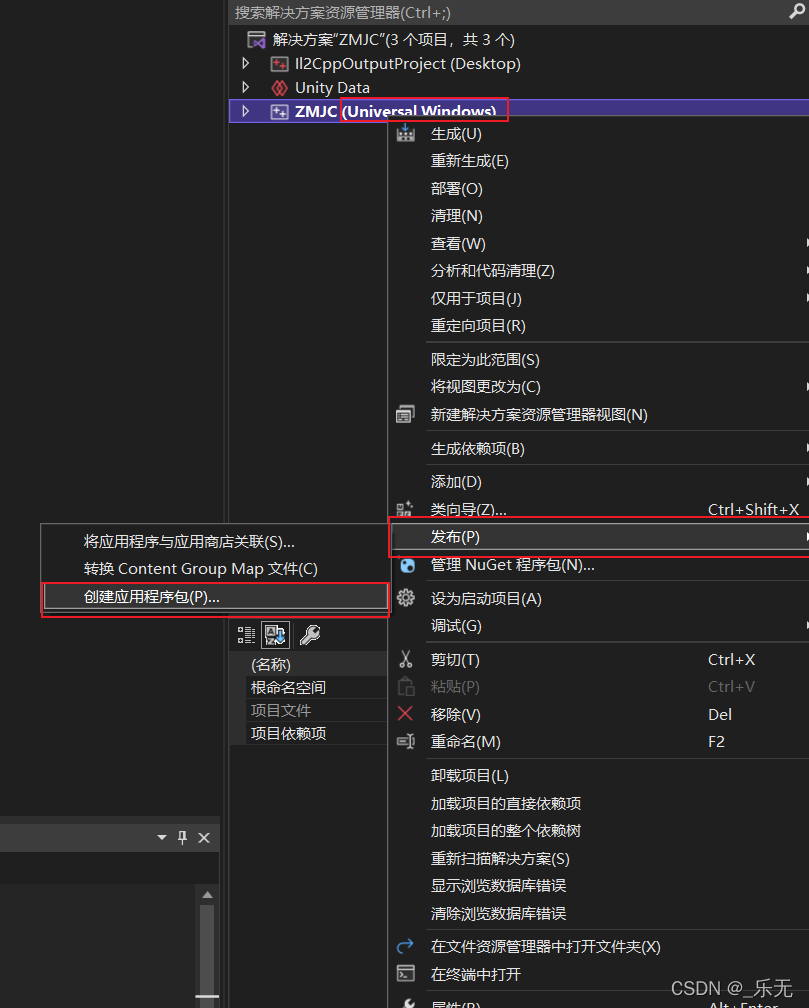
Task: Click the Unity Data label
Action: pyautogui.click(x=332, y=87)
